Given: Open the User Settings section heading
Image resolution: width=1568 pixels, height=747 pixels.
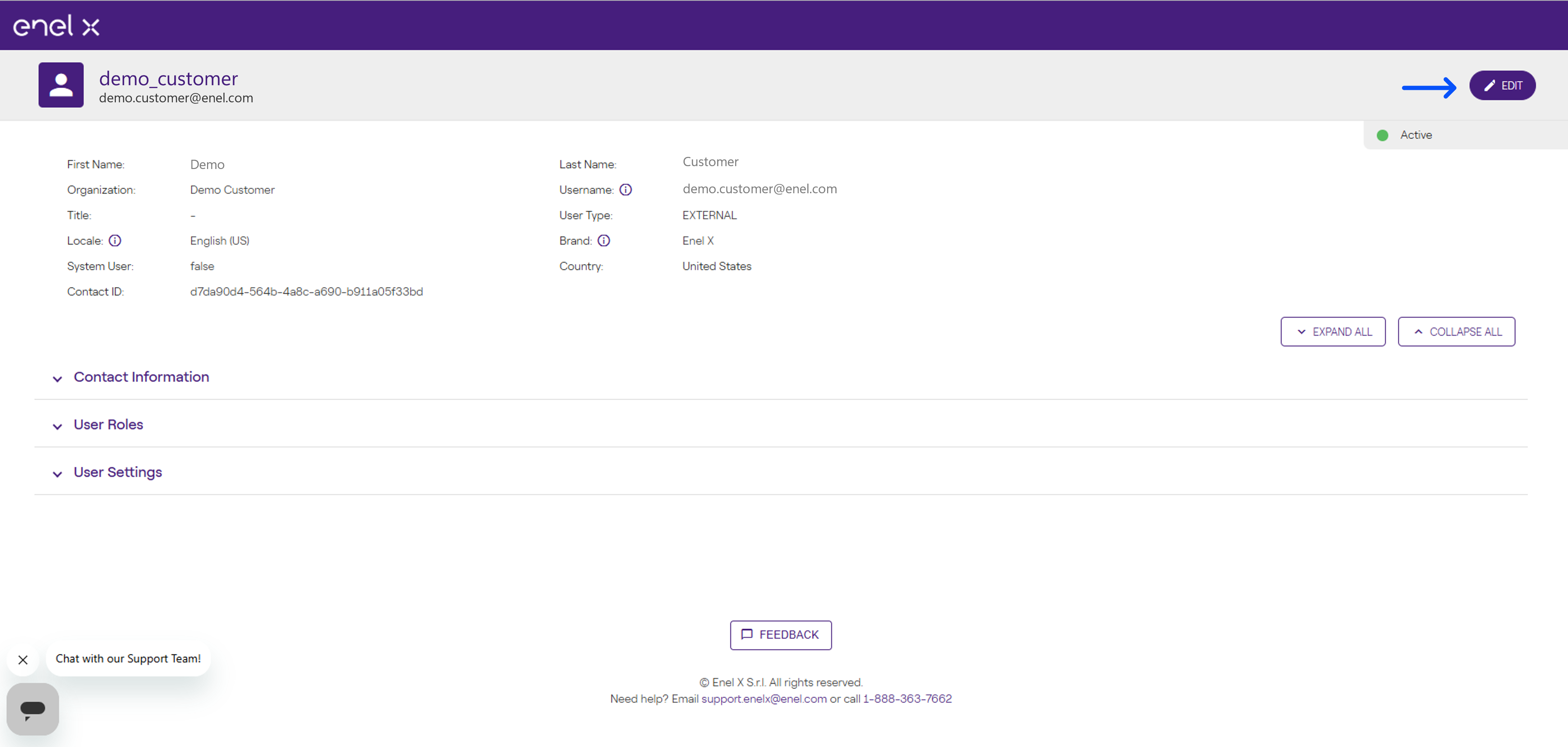Looking at the screenshot, I should (118, 472).
